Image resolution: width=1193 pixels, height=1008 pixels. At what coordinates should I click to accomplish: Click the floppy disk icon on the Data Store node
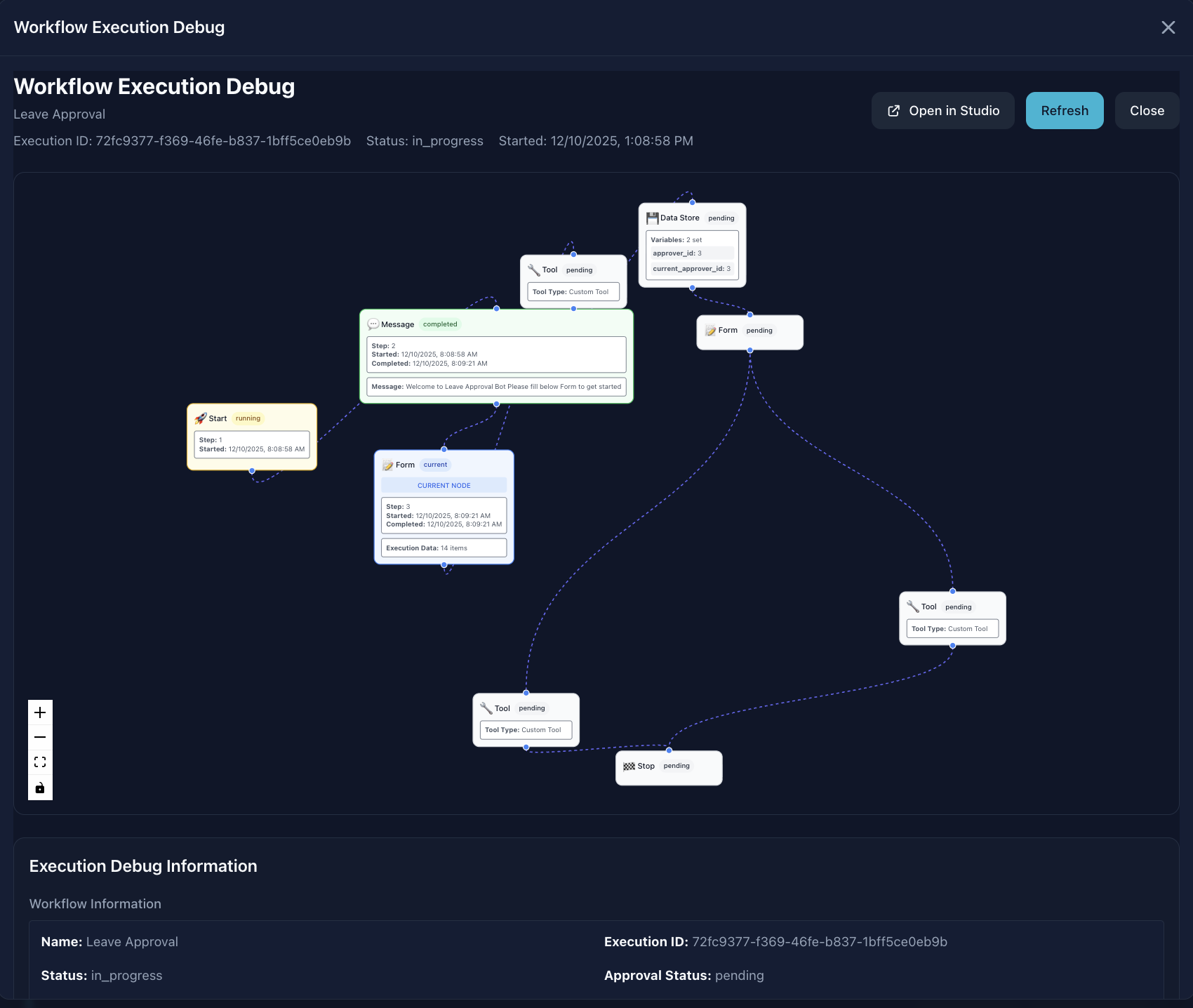pyautogui.click(x=653, y=218)
